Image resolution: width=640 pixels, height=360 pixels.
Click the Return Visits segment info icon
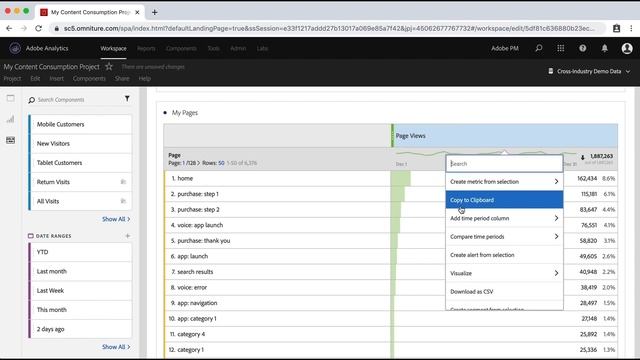pos(123,182)
